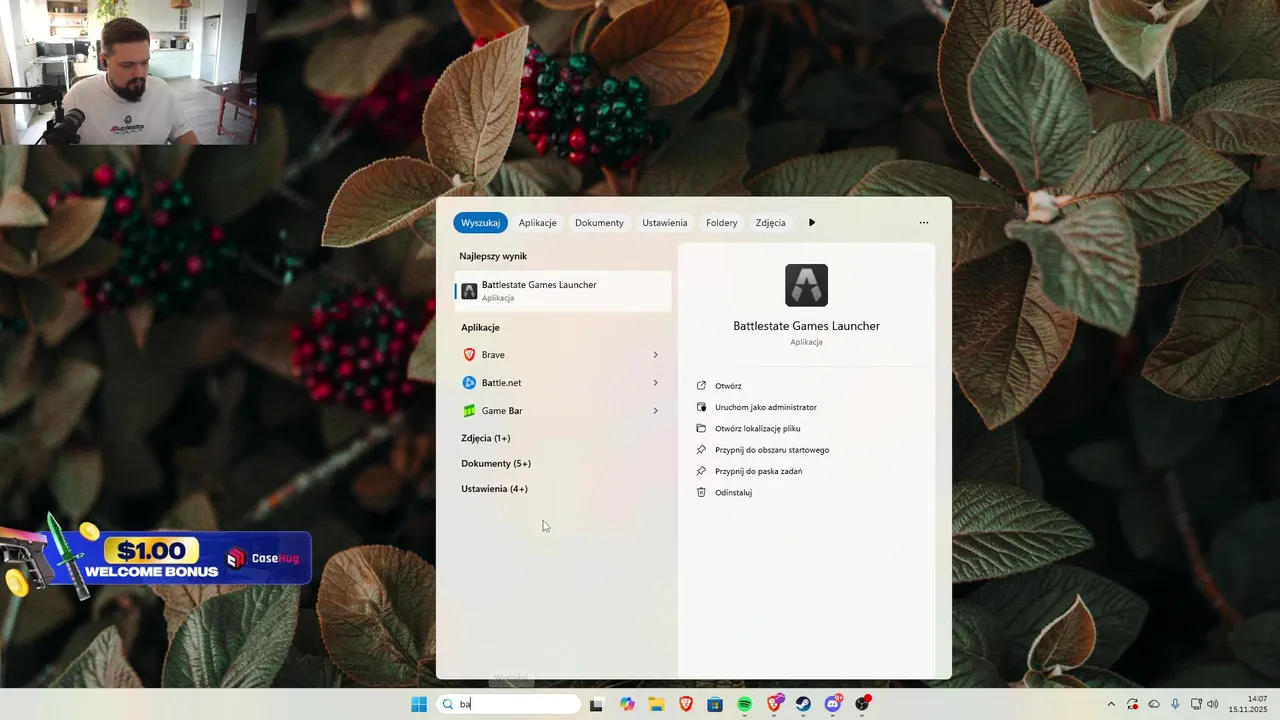Open OBS Studio from taskbar
This screenshot has height=720, width=1280.
tap(863, 704)
